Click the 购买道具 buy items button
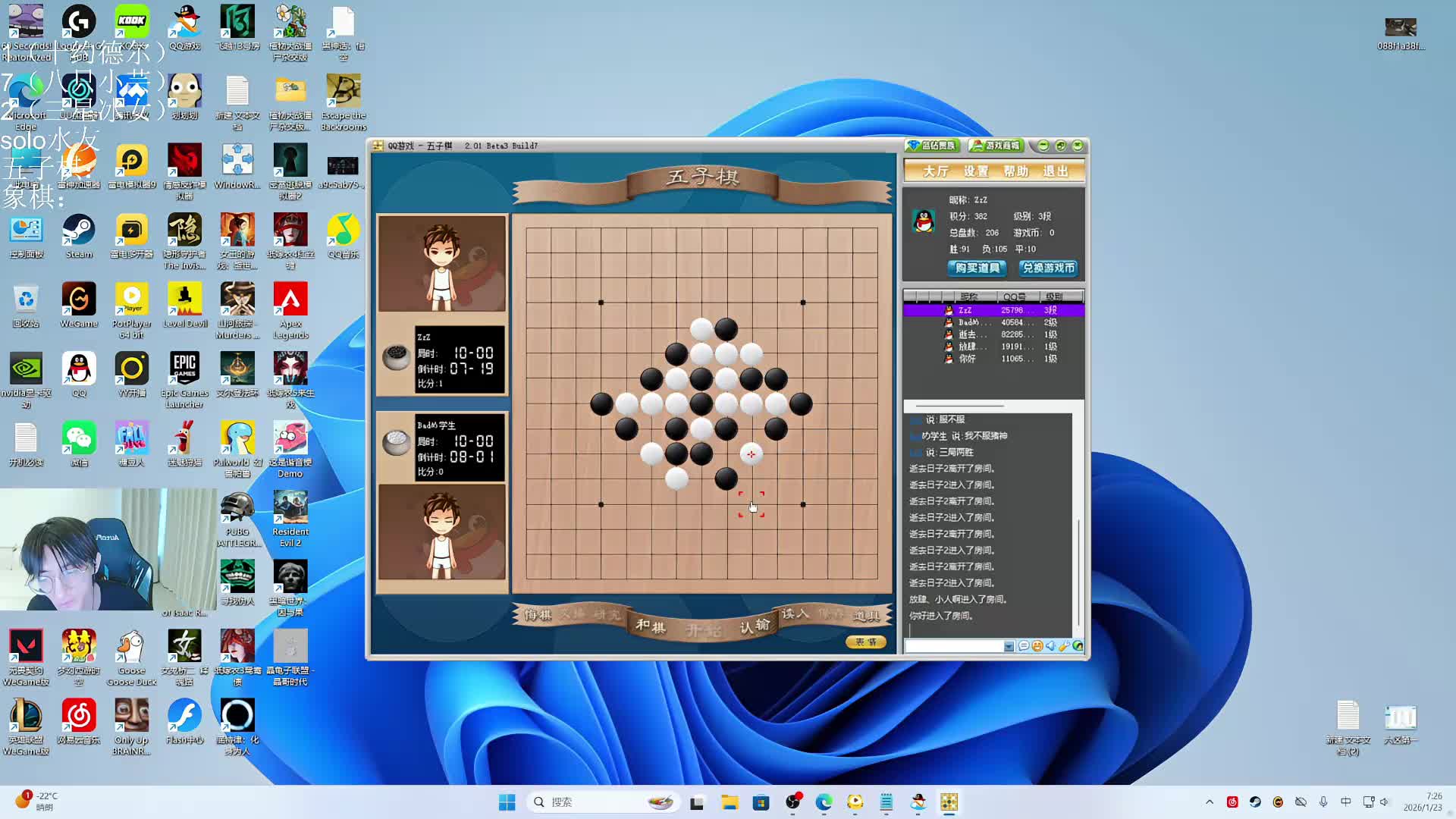This screenshot has height=819, width=1456. click(x=977, y=268)
